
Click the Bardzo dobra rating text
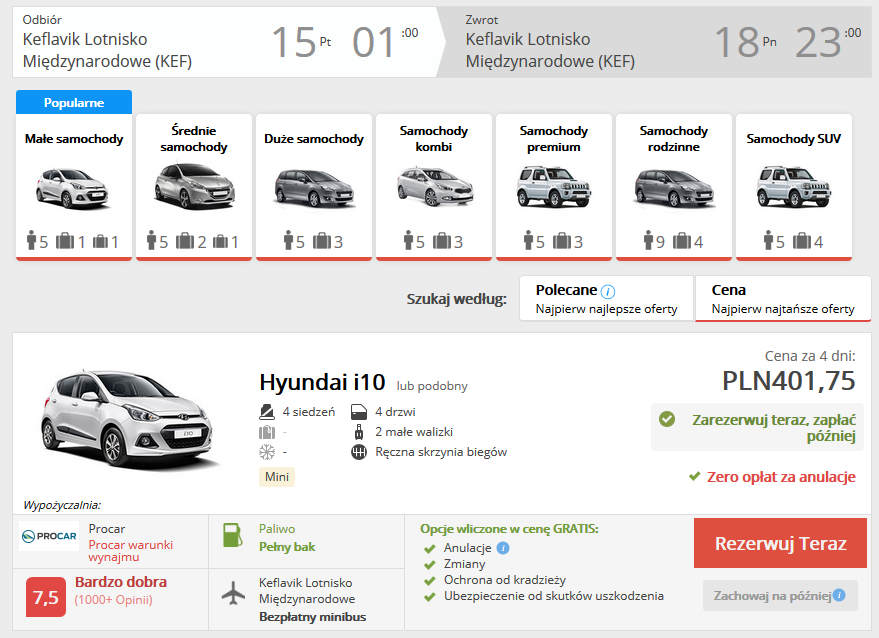click(x=121, y=582)
